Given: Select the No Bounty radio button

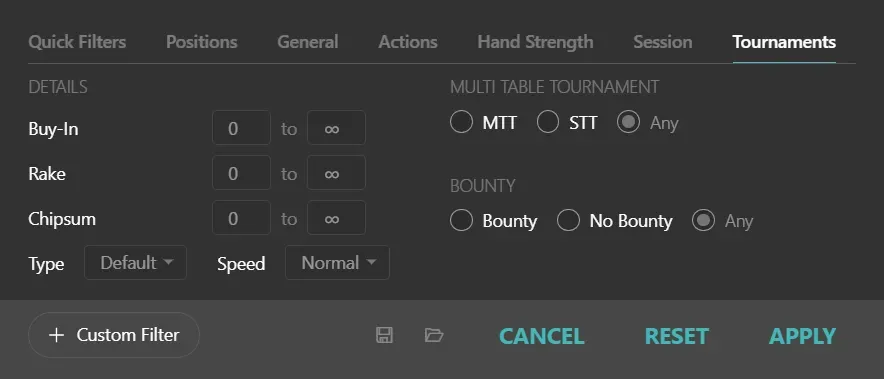Looking at the screenshot, I should [568, 221].
